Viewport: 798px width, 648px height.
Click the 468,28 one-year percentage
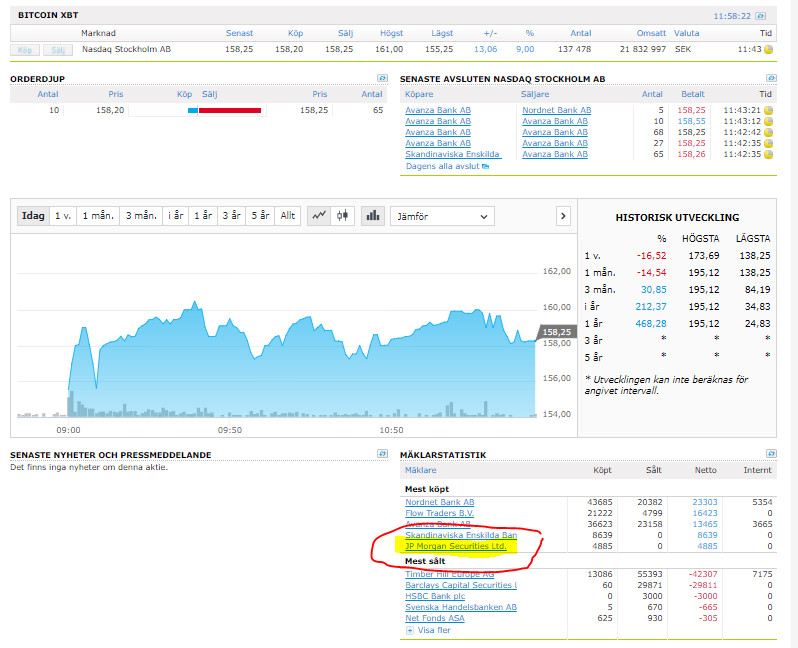[x=651, y=324]
